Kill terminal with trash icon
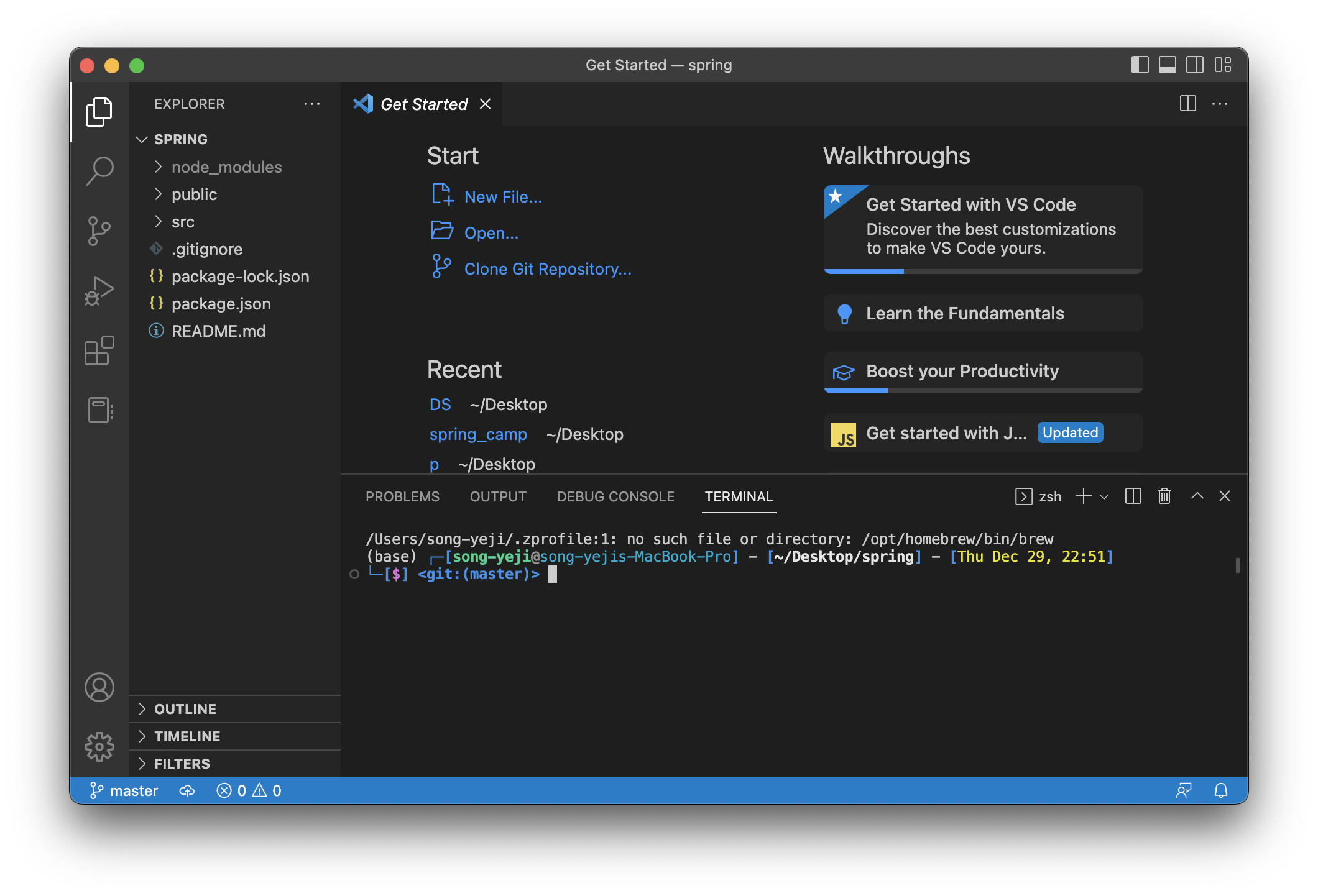Screen dimensions: 1318x896 click(x=1164, y=496)
